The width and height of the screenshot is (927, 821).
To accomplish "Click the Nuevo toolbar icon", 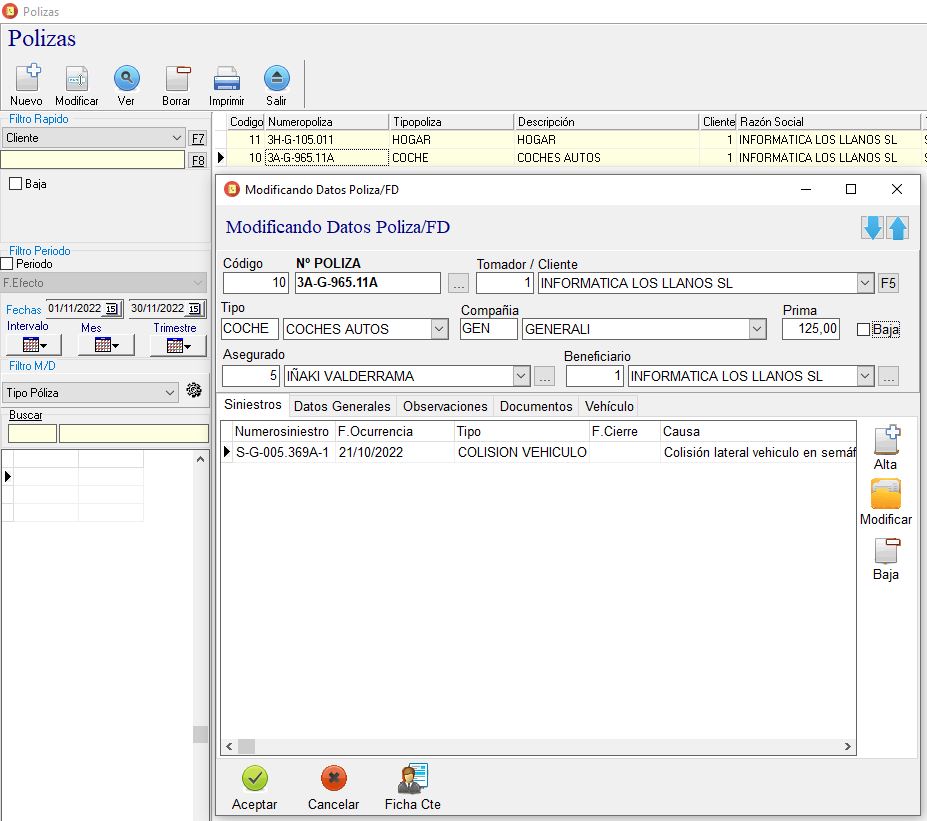I will (27, 78).
